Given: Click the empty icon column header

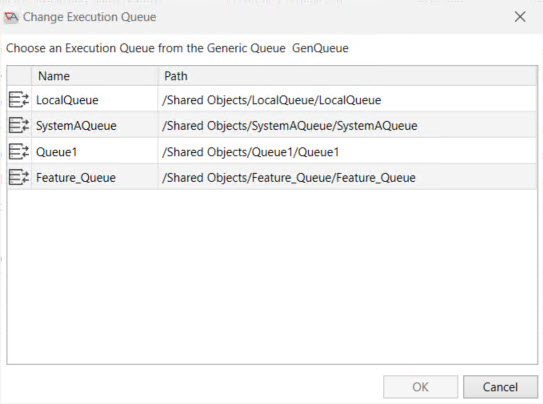Looking at the screenshot, I should tap(19, 76).
